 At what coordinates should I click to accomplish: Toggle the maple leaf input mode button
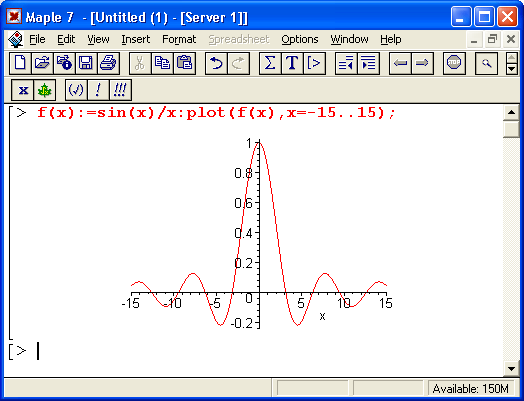pos(44,90)
